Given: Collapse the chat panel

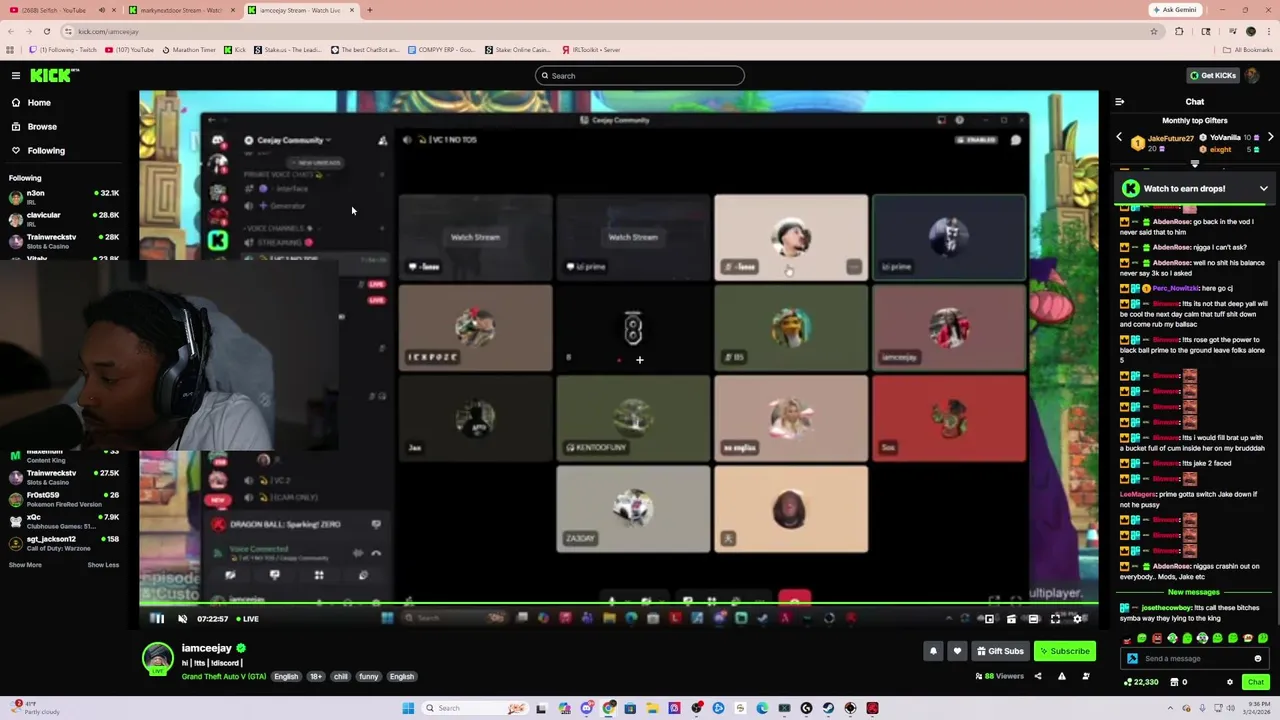Looking at the screenshot, I should click(1119, 101).
